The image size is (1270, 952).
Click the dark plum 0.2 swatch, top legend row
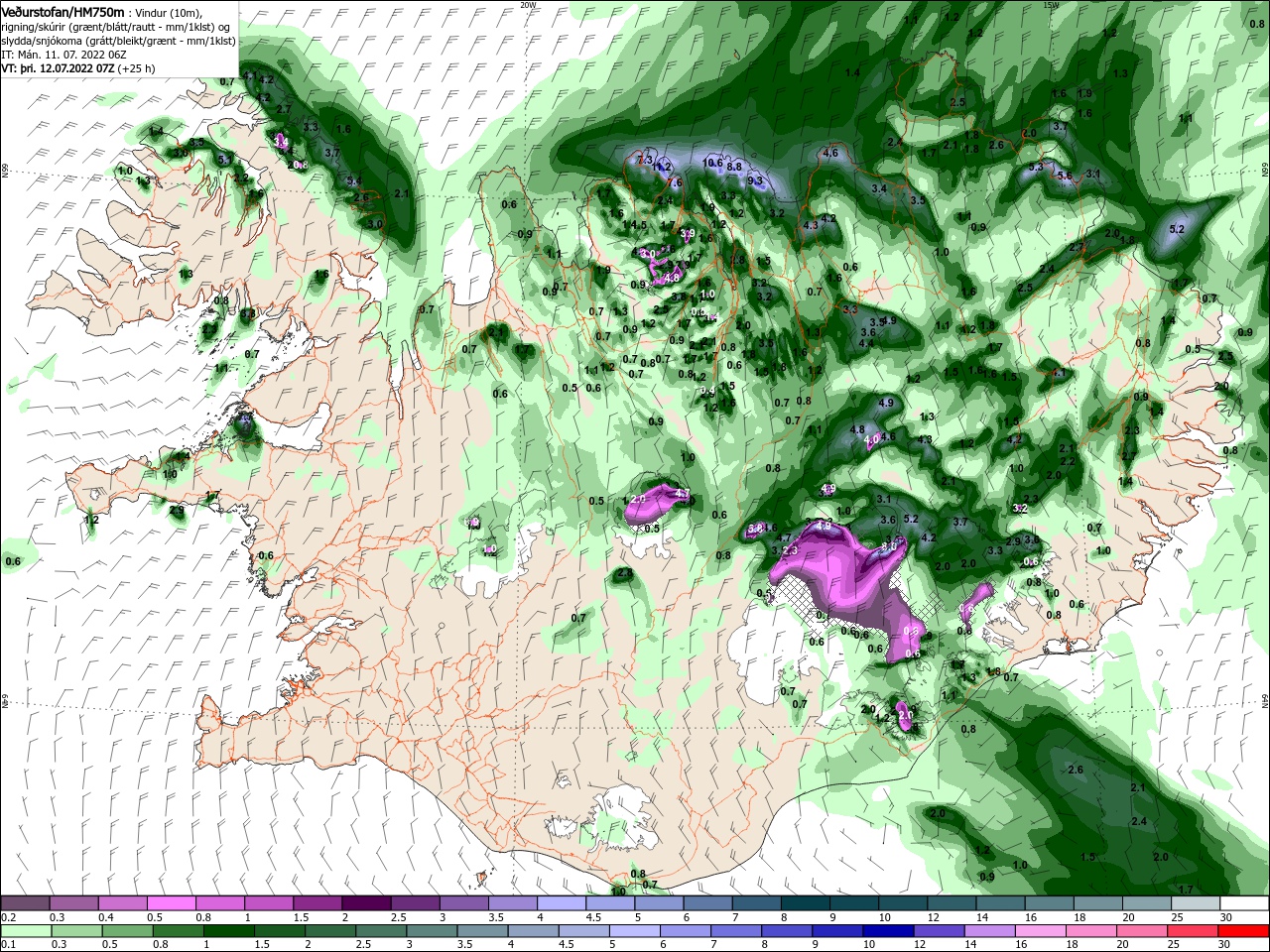[25, 903]
